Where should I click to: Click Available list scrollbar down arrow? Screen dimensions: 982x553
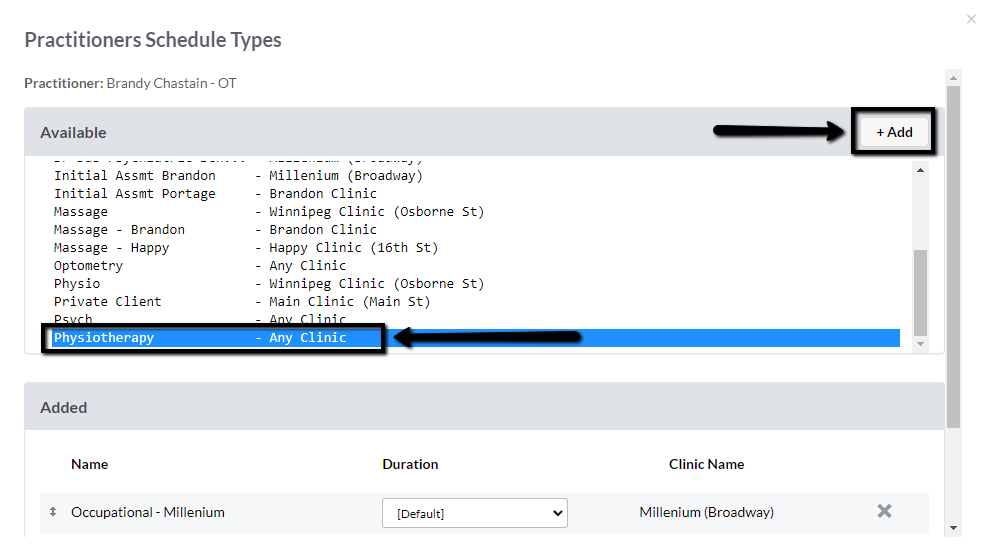[920, 344]
